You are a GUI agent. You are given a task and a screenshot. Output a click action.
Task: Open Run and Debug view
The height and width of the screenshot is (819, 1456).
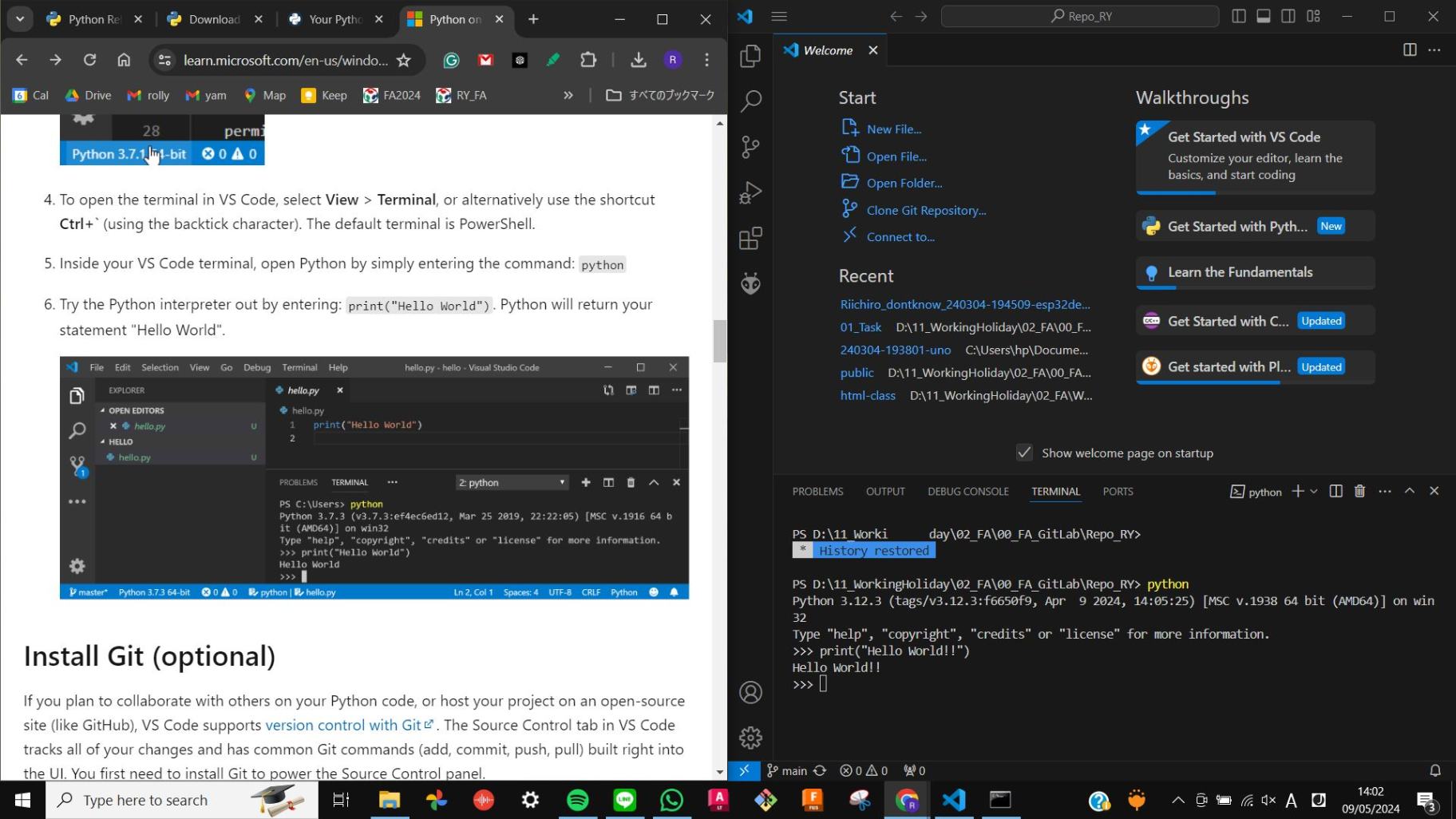750,192
